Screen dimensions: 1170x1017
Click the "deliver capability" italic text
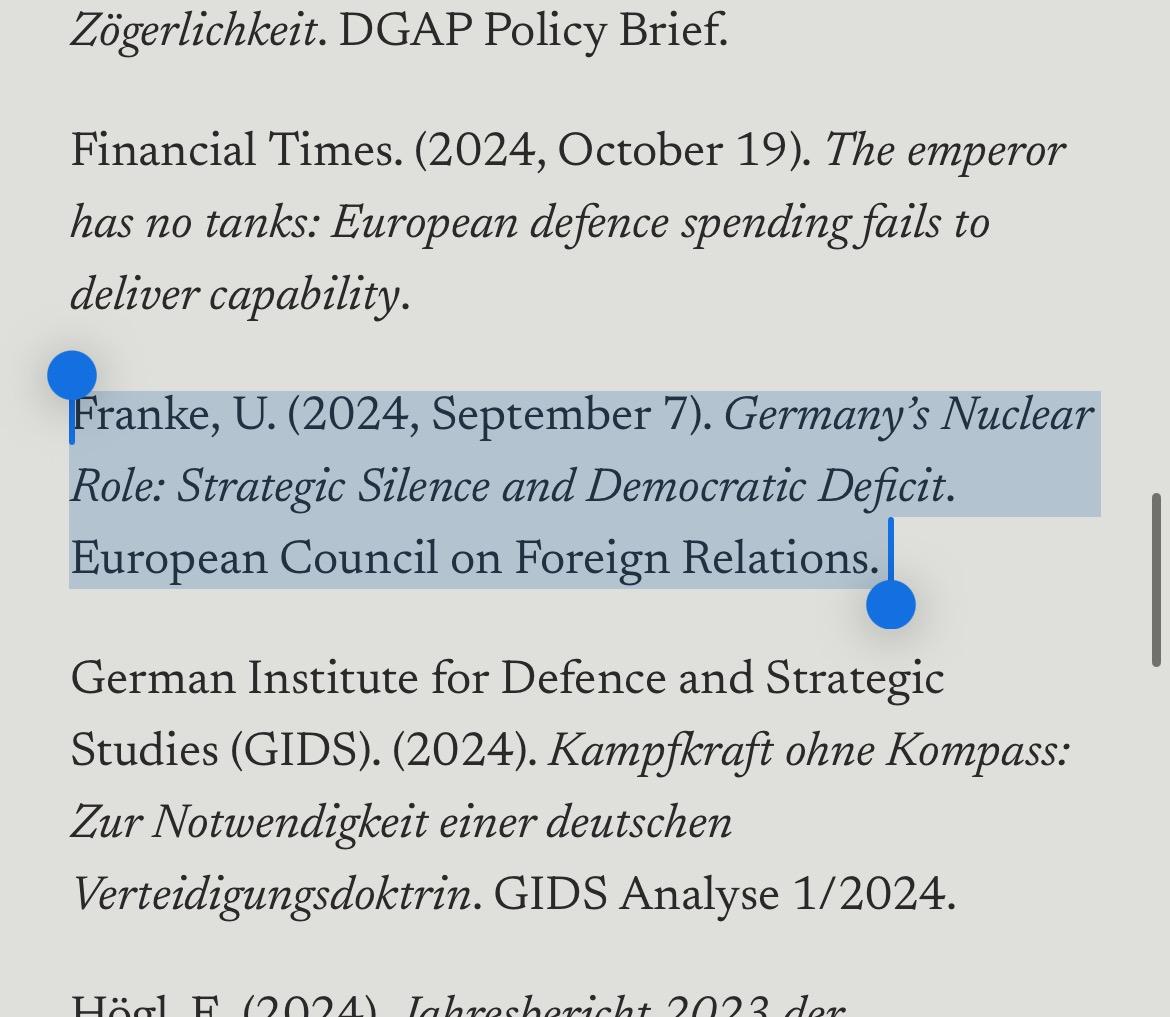tap(235, 296)
